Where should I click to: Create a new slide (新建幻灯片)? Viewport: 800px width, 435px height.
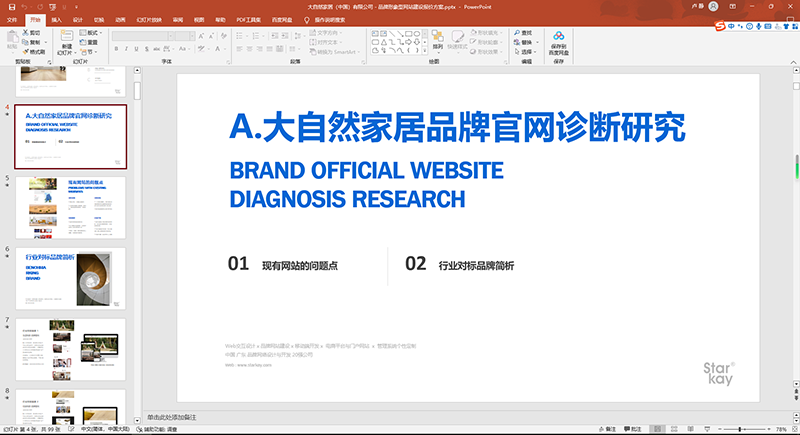pyautogui.click(x=66, y=43)
